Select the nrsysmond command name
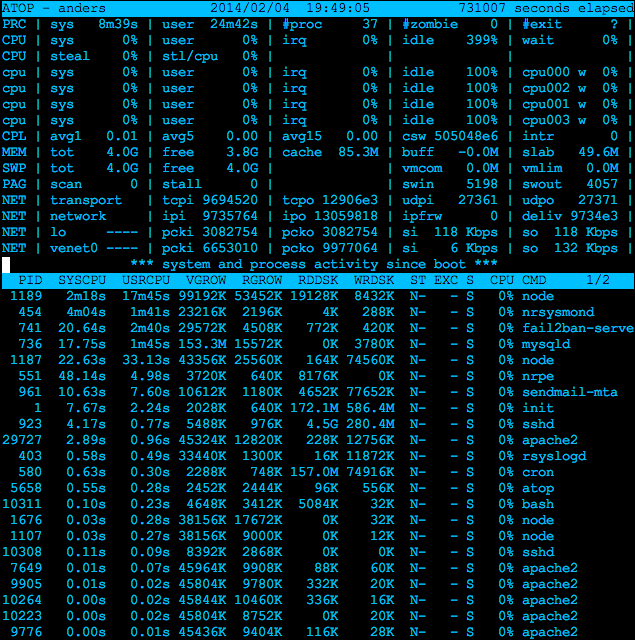635x640 pixels. [558, 313]
